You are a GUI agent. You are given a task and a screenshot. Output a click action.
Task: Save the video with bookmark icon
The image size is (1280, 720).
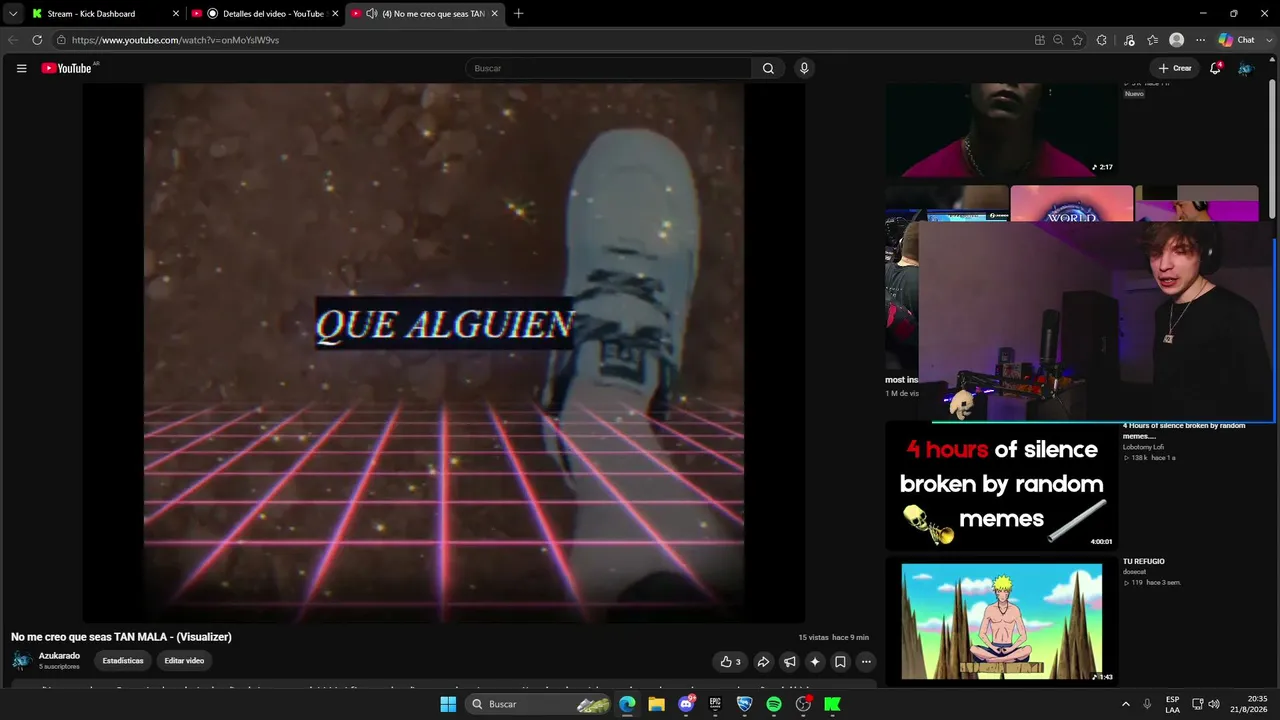(840, 661)
